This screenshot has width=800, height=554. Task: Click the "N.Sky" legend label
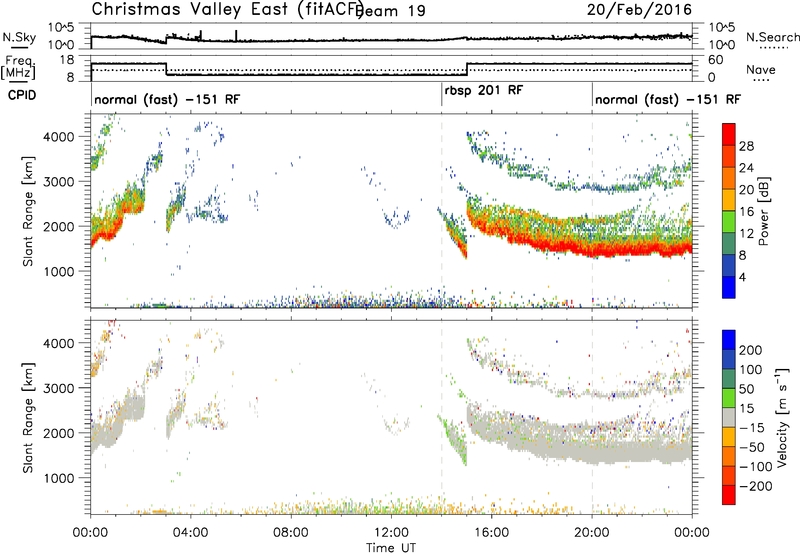coord(19,37)
